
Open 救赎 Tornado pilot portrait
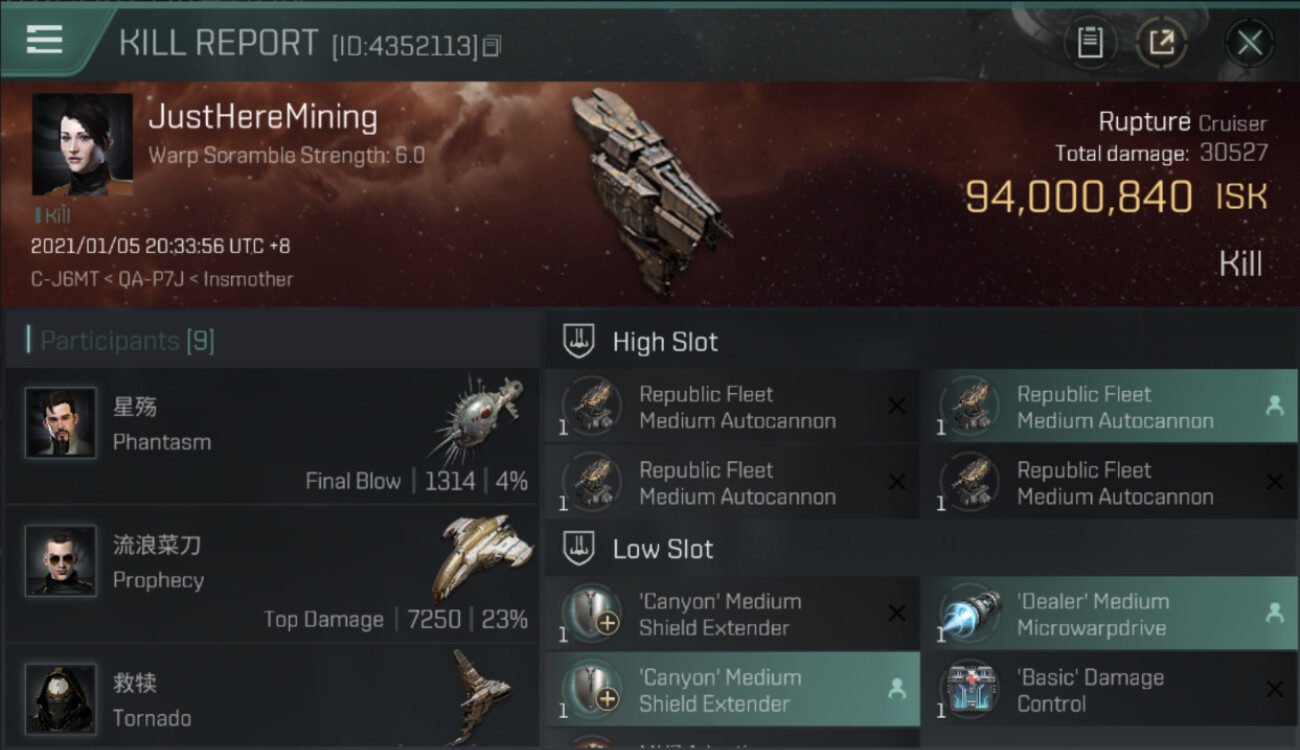click(x=61, y=699)
